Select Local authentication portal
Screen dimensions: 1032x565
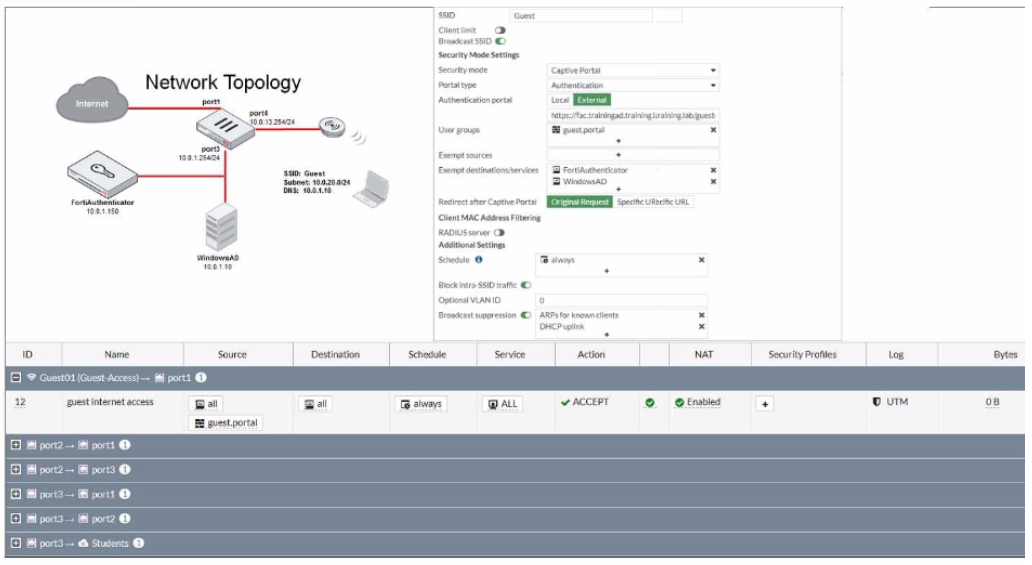click(x=560, y=100)
